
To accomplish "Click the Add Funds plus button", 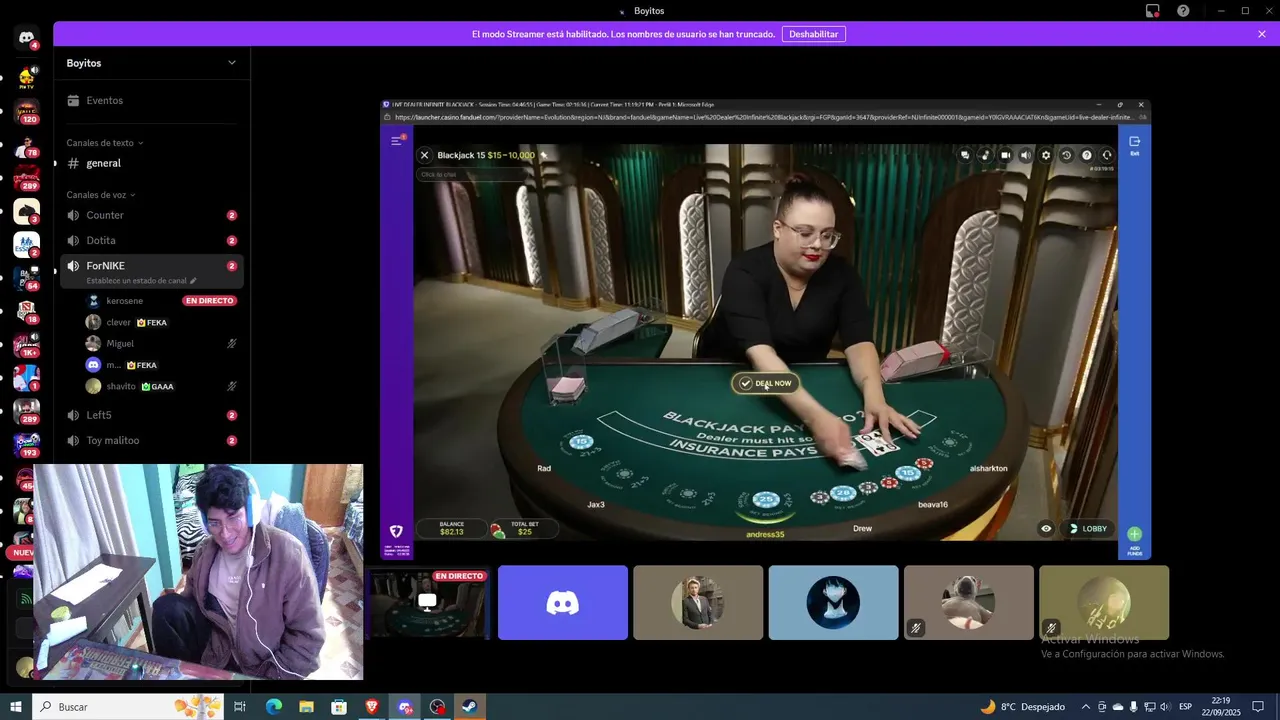I will (x=1134, y=535).
